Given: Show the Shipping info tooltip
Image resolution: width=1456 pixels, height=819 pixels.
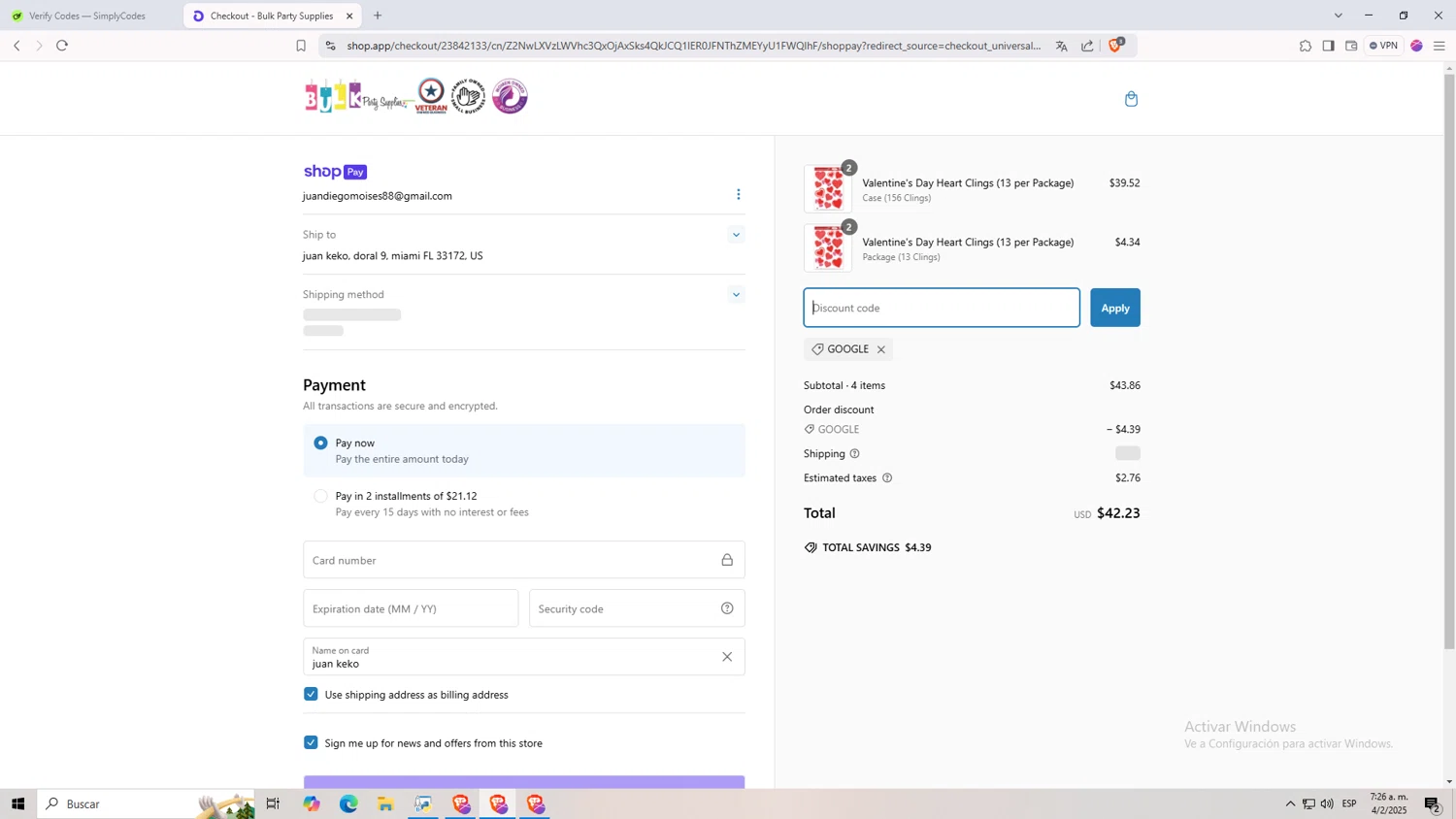Looking at the screenshot, I should click(855, 454).
